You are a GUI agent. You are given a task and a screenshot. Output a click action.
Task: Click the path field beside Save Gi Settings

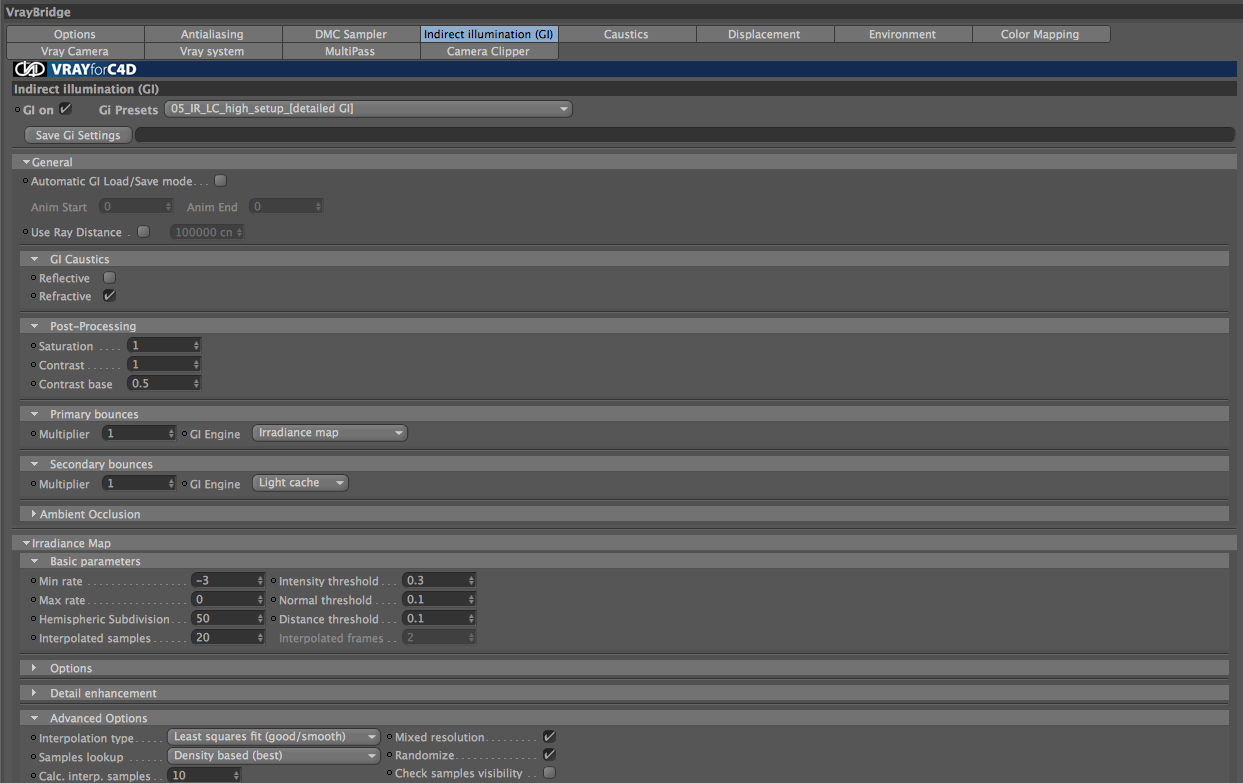pos(685,135)
